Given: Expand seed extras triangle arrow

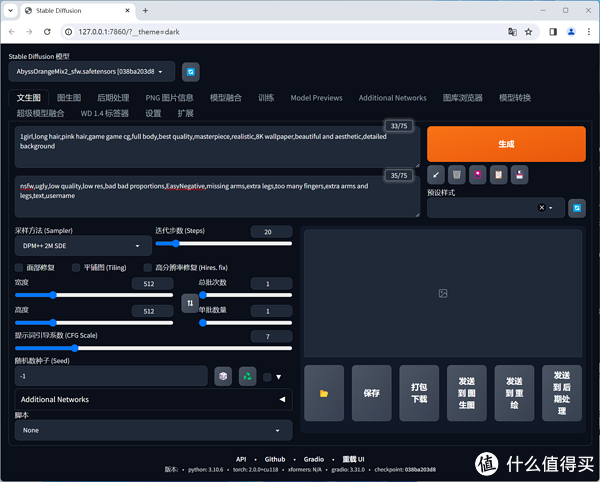Looking at the screenshot, I should click(x=279, y=377).
